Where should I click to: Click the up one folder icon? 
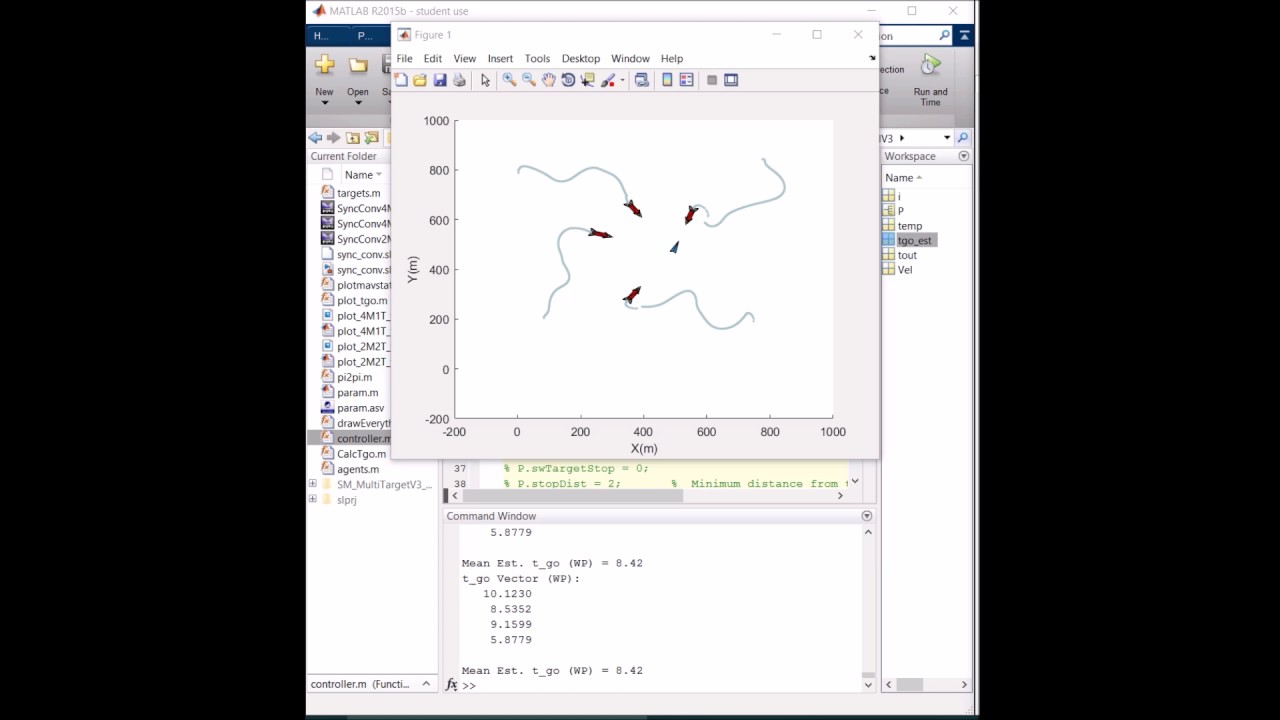353,138
